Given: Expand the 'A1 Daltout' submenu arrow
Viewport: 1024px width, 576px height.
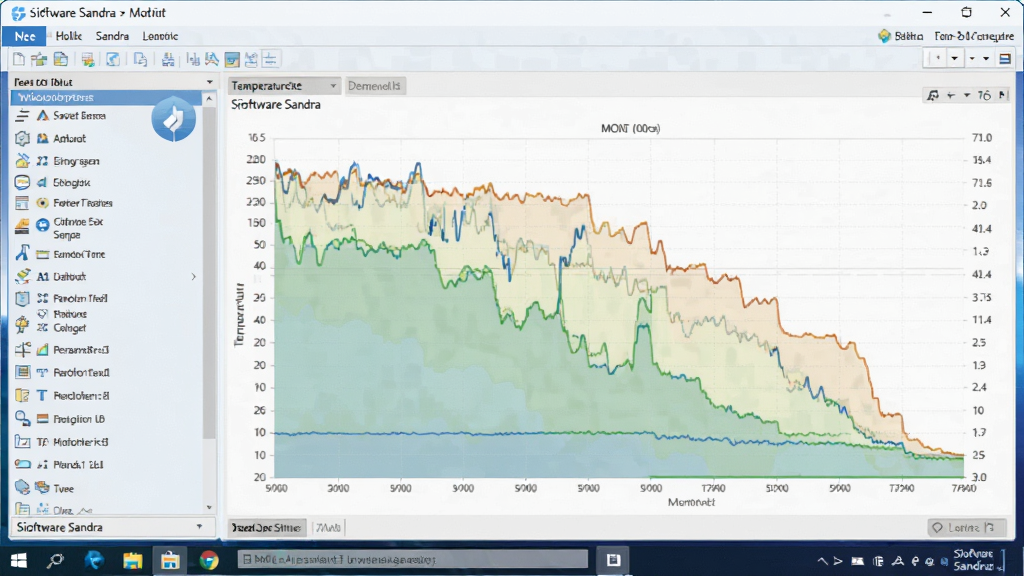Looking at the screenshot, I should click(x=194, y=277).
